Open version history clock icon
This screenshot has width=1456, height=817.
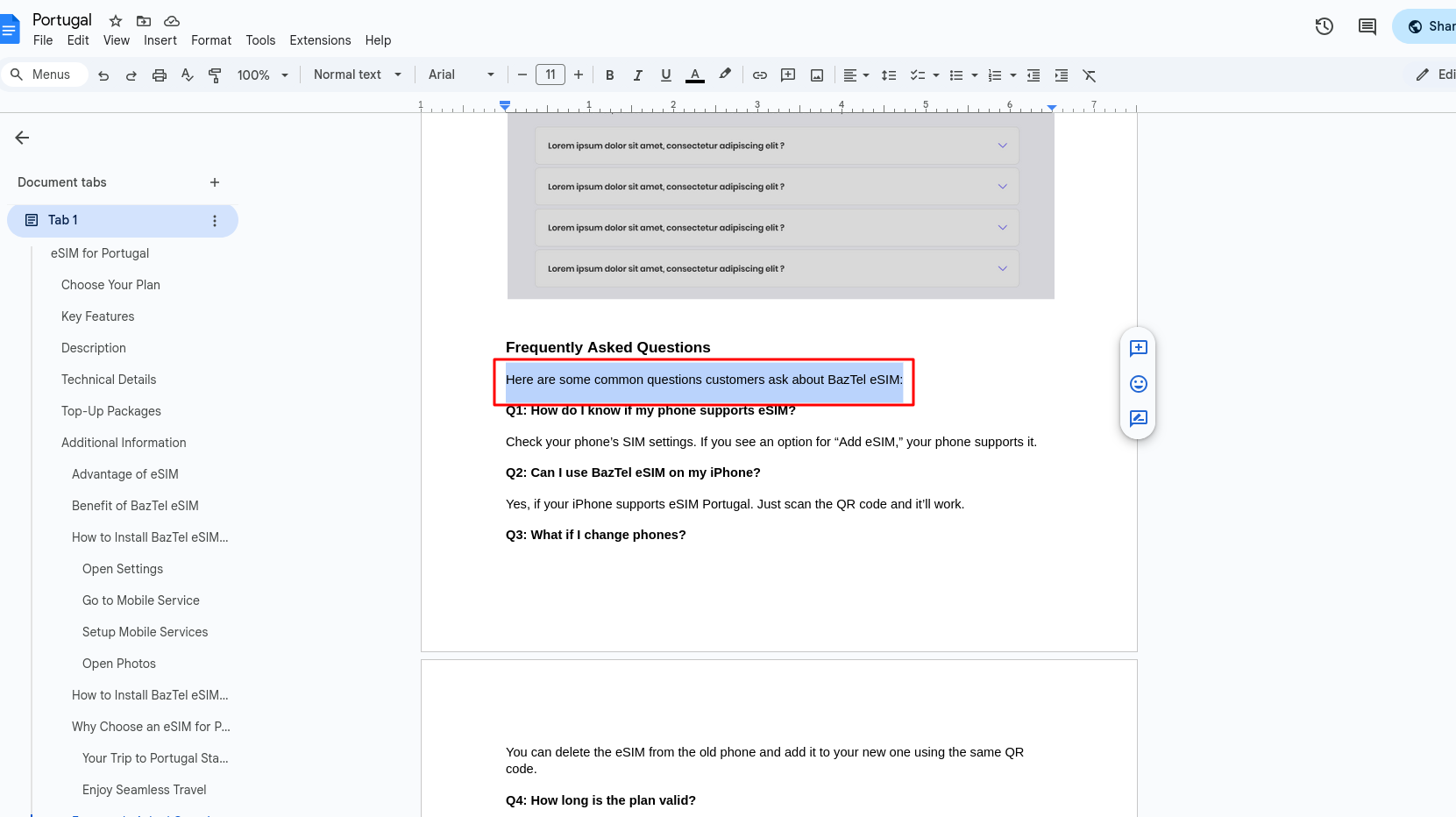[x=1324, y=26]
